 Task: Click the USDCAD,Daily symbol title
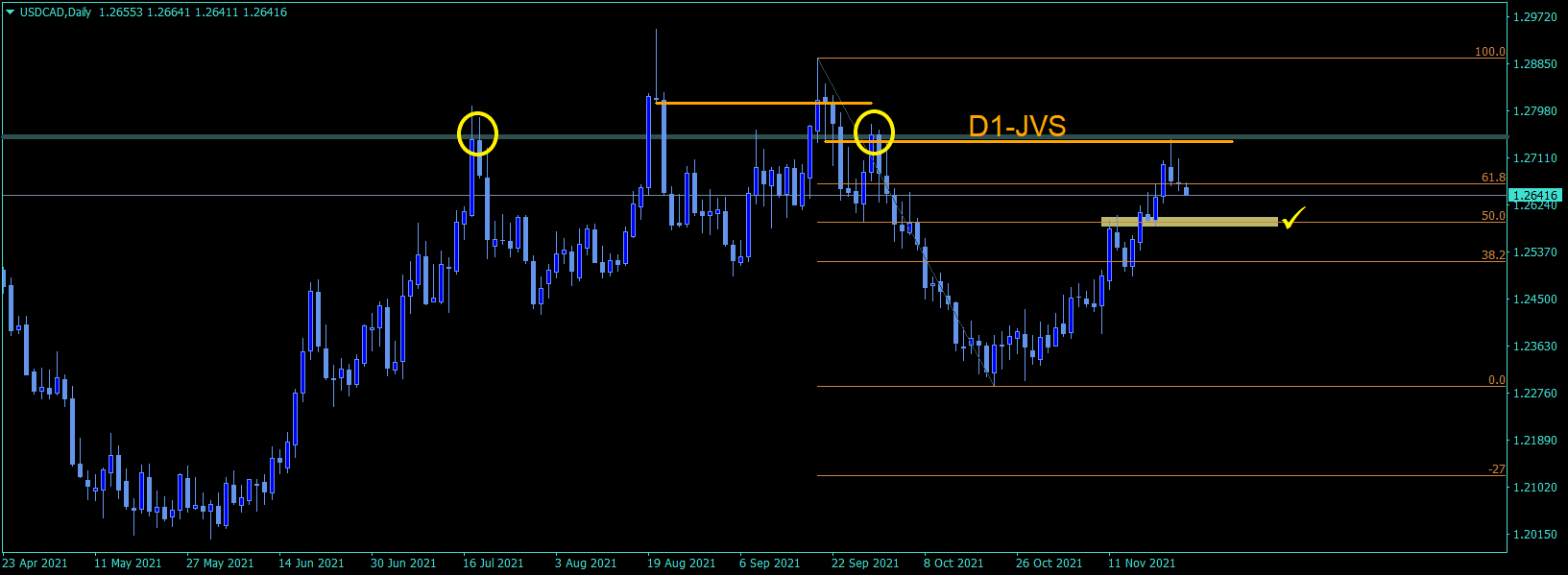click(56, 12)
